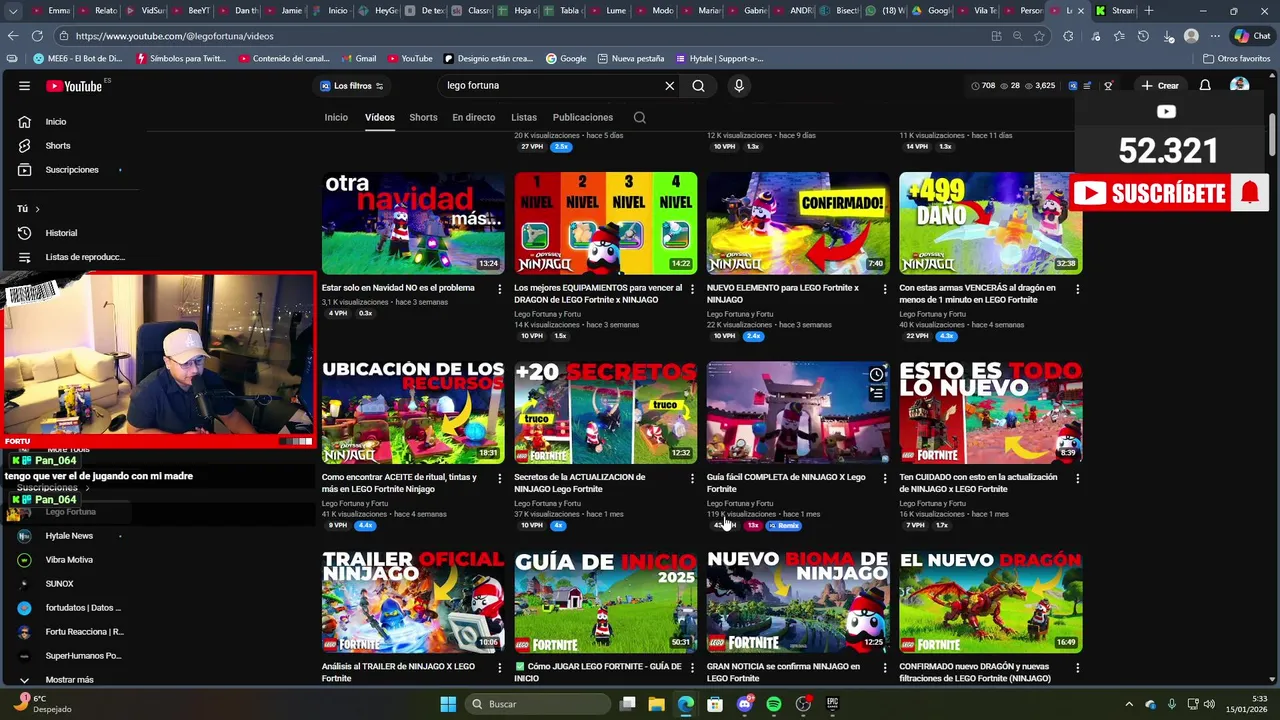Open options menu for 'NUEVO ELEMENTO' video
1280x720 pixels.
pos(885,289)
